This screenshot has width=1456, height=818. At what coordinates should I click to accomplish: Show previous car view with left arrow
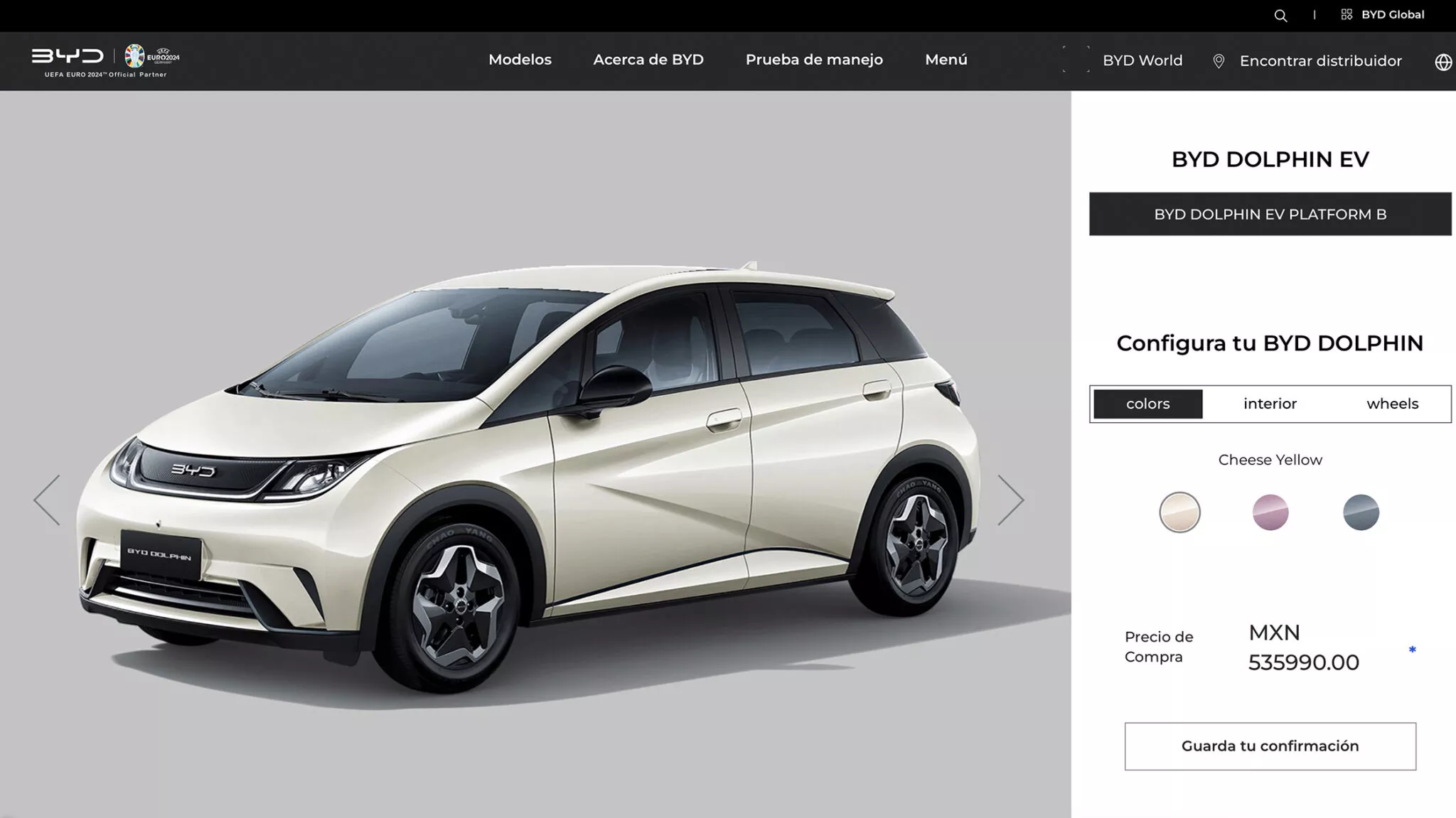pyautogui.click(x=47, y=500)
